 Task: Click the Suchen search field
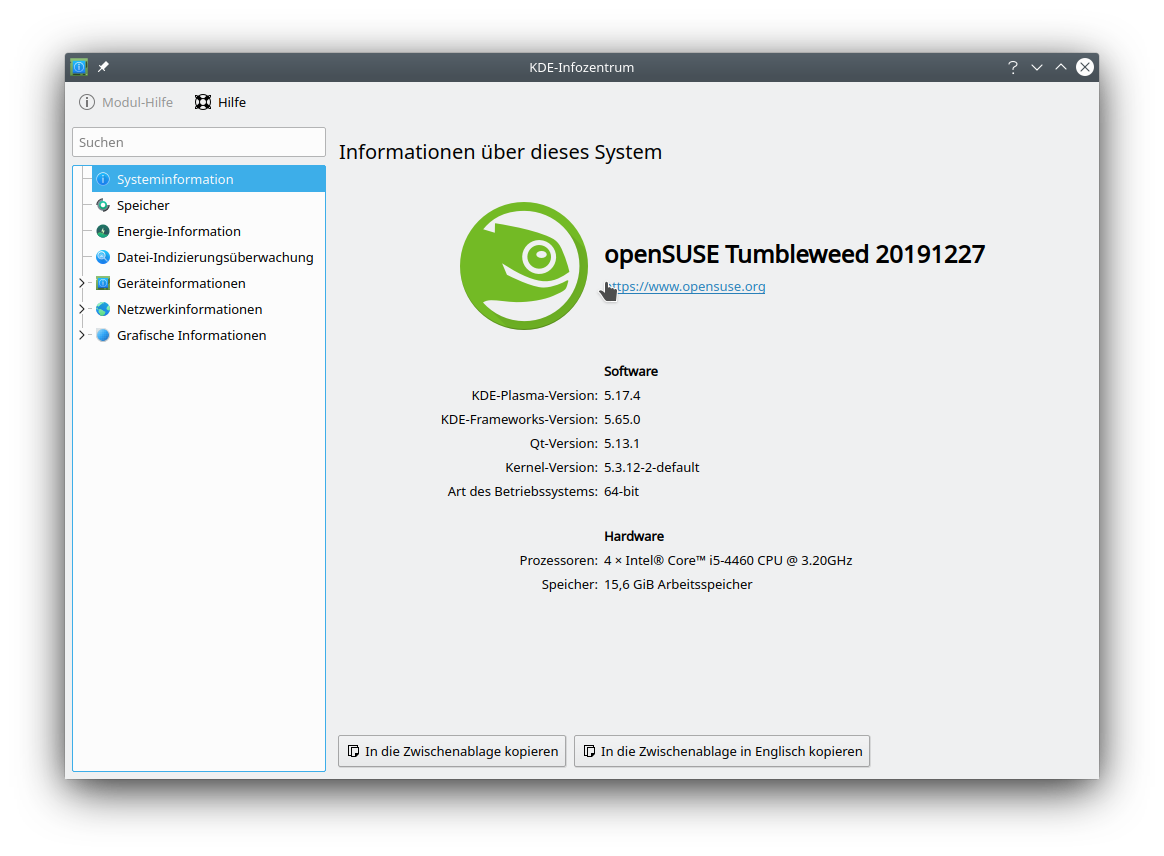(x=199, y=142)
